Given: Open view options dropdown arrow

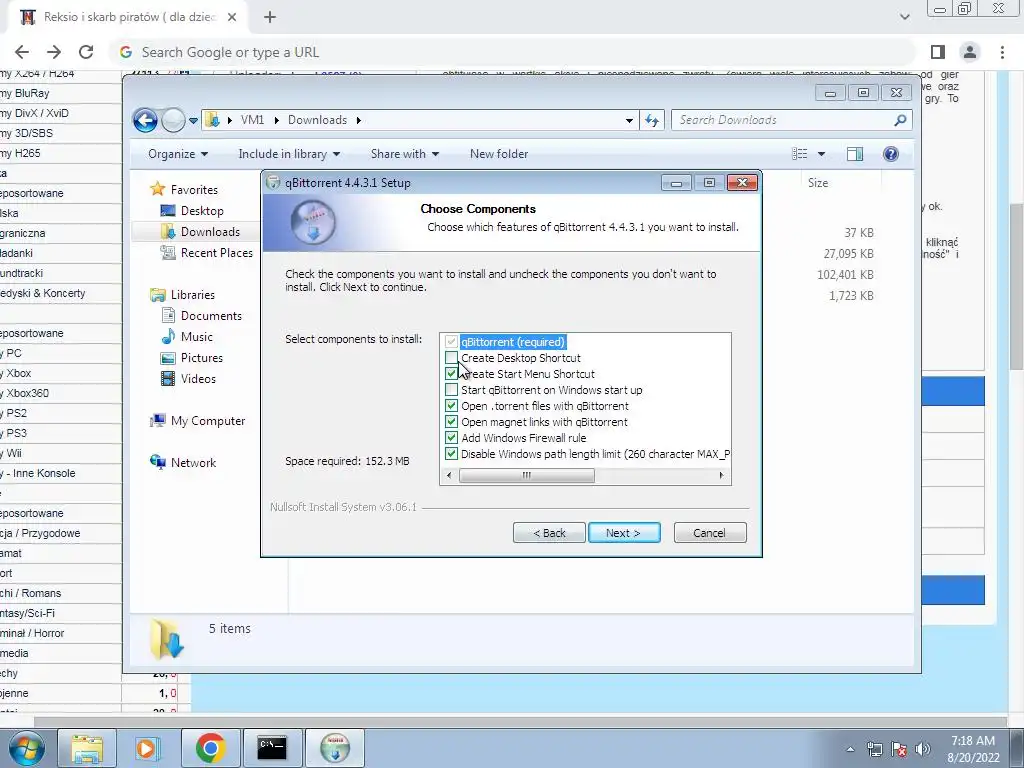Looking at the screenshot, I should click(822, 154).
